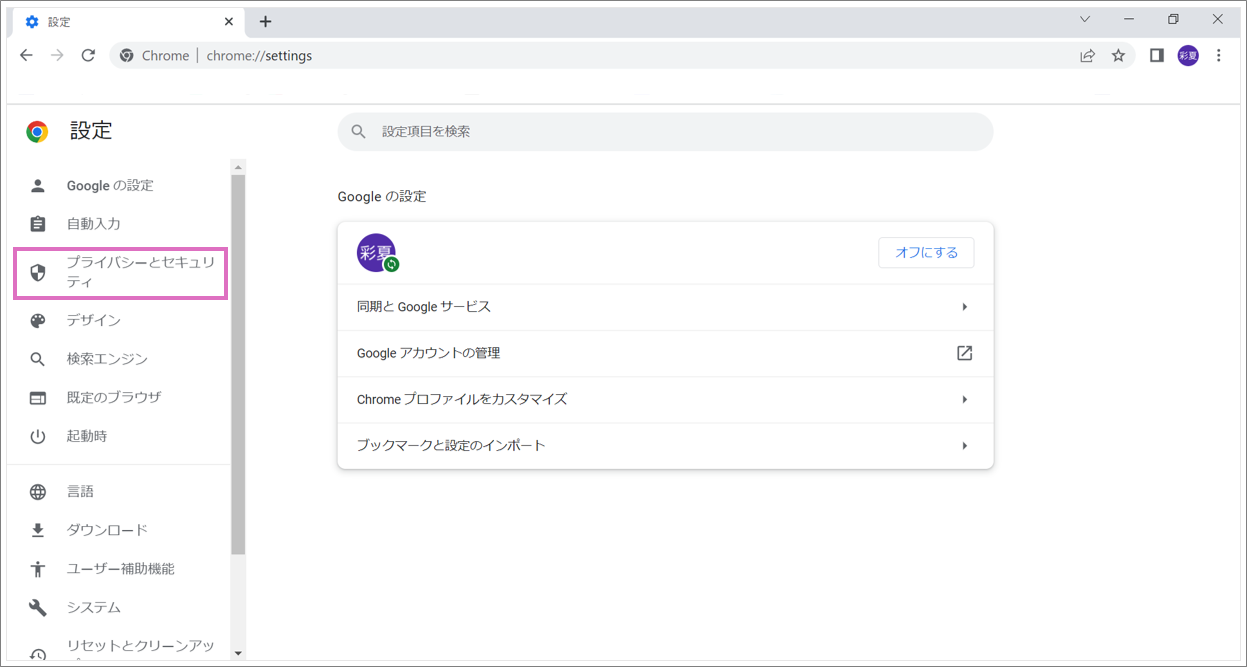Click the 設定項目を検索 search field
Screen dimensions: 1247x667
point(664,131)
